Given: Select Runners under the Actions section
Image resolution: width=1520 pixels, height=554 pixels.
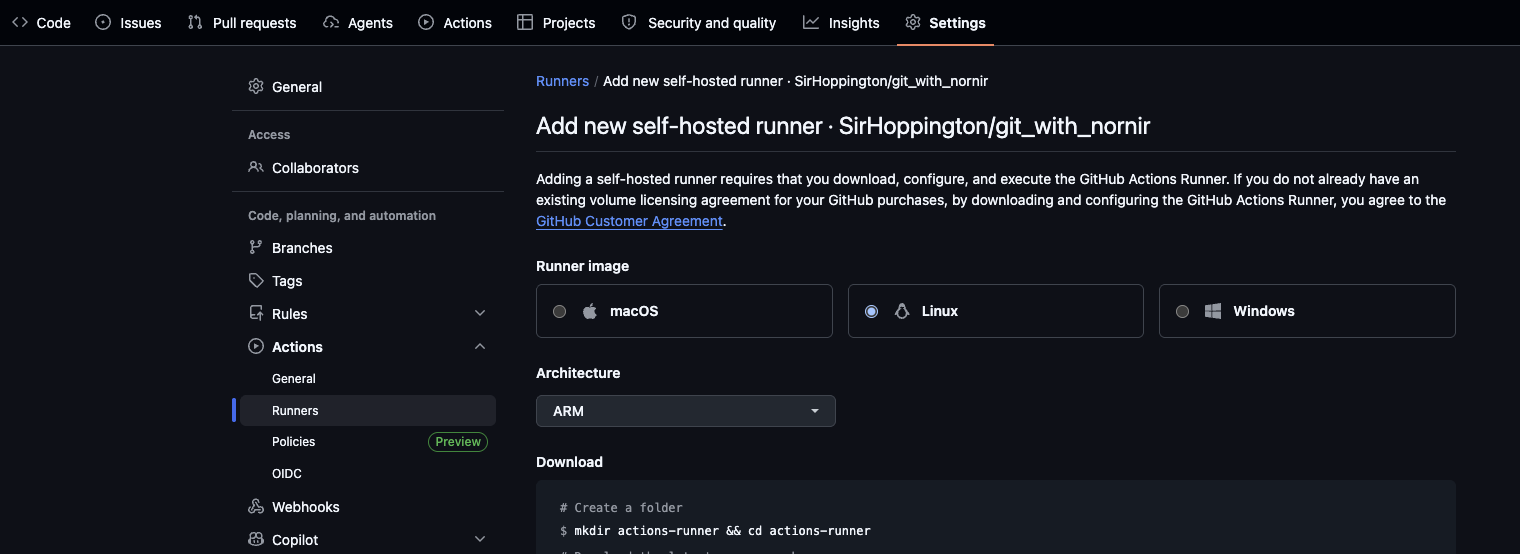Looking at the screenshot, I should pyautogui.click(x=368, y=411).
